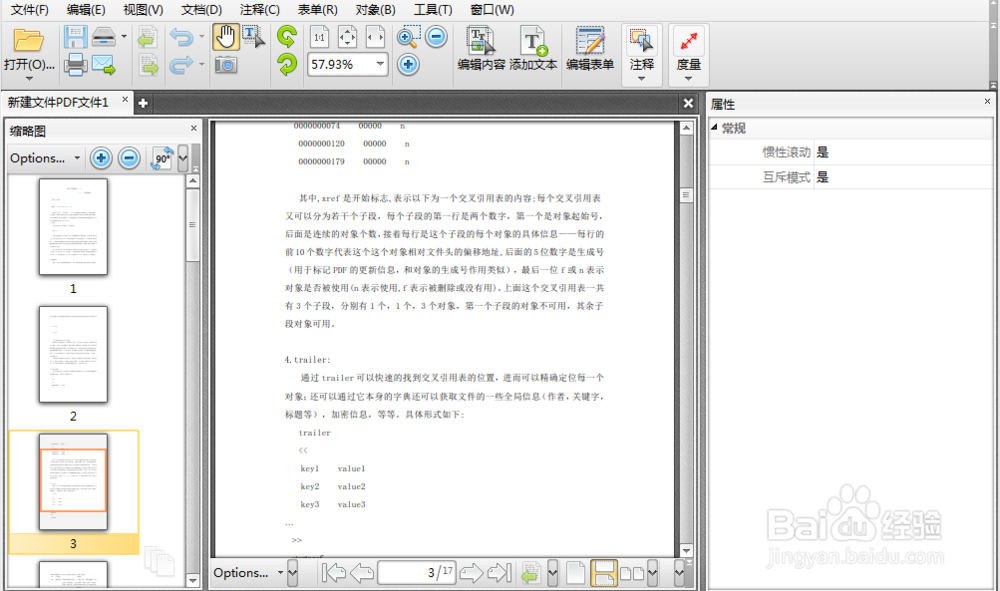Click the Print icon
This screenshot has height=591, width=1000.
point(75,64)
